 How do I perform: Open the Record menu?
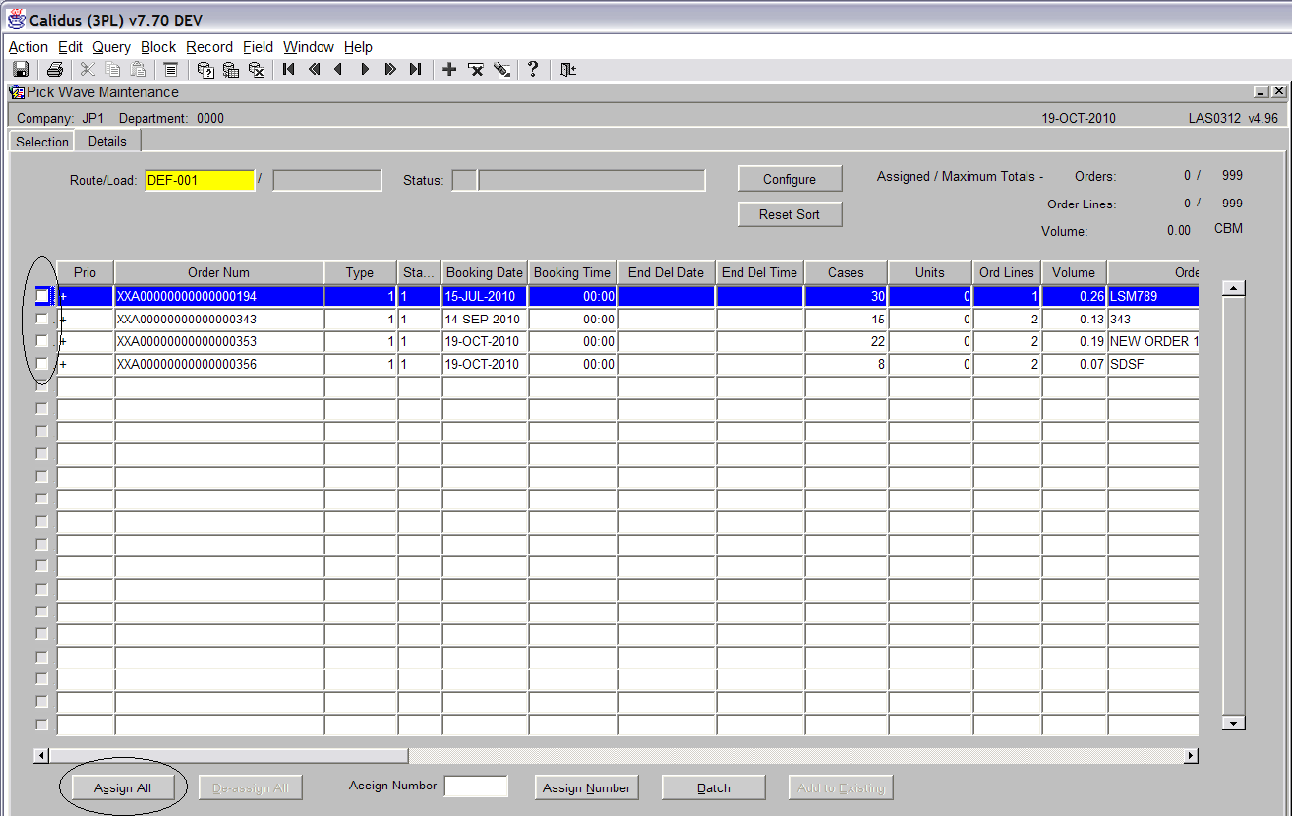click(209, 47)
